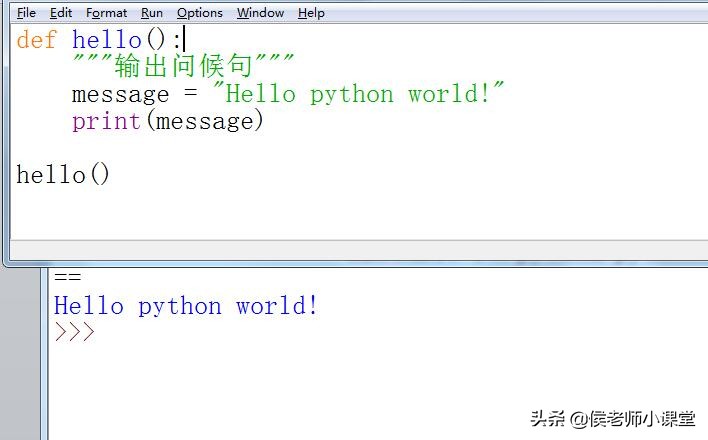The height and width of the screenshot is (440, 708).
Task: Open the Window menu
Action: pos(261,13)
